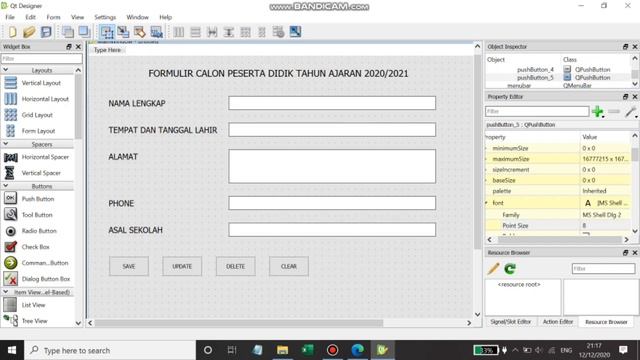640x360 pixels.
Task: Click the New Form toolbar icon
Action: pos(13,32)
